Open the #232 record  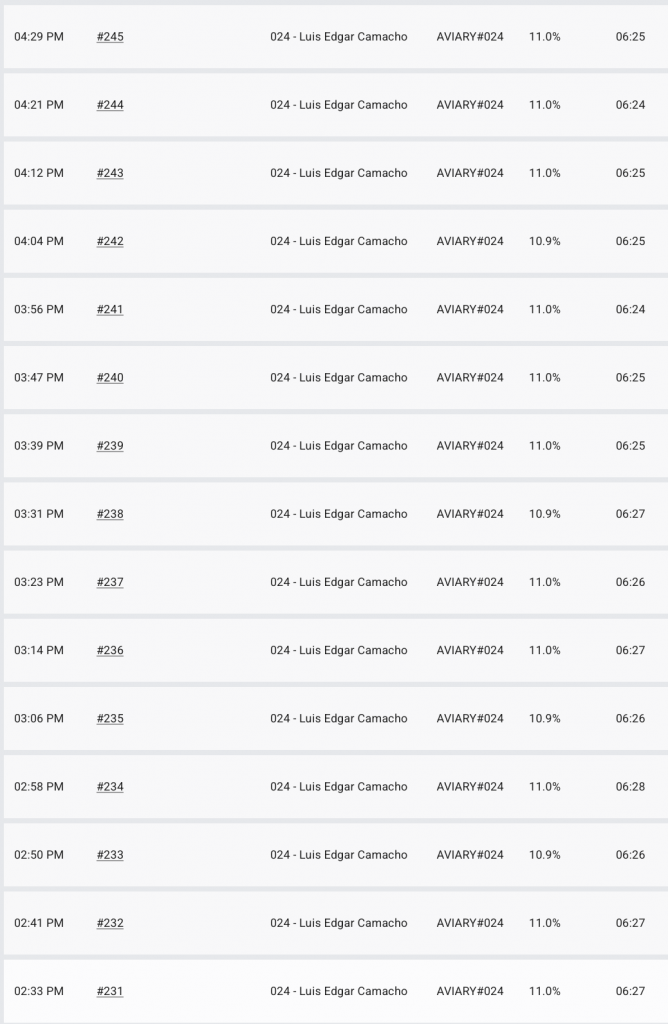tap(110, 923)
